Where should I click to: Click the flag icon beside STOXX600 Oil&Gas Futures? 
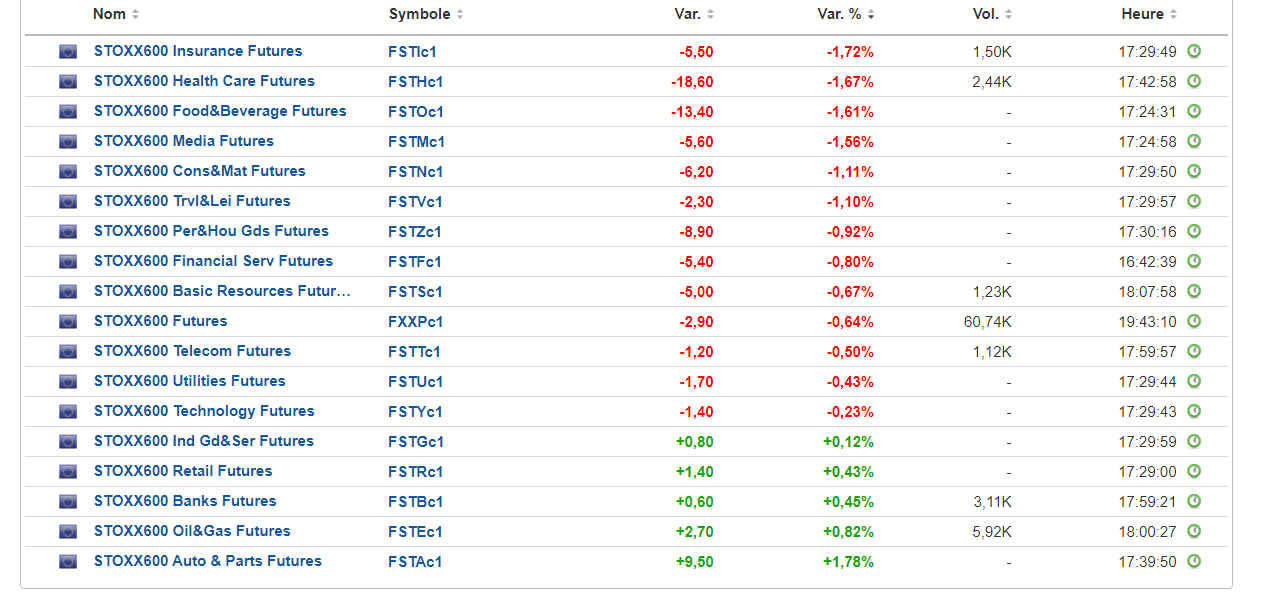(x=68, y=531)
